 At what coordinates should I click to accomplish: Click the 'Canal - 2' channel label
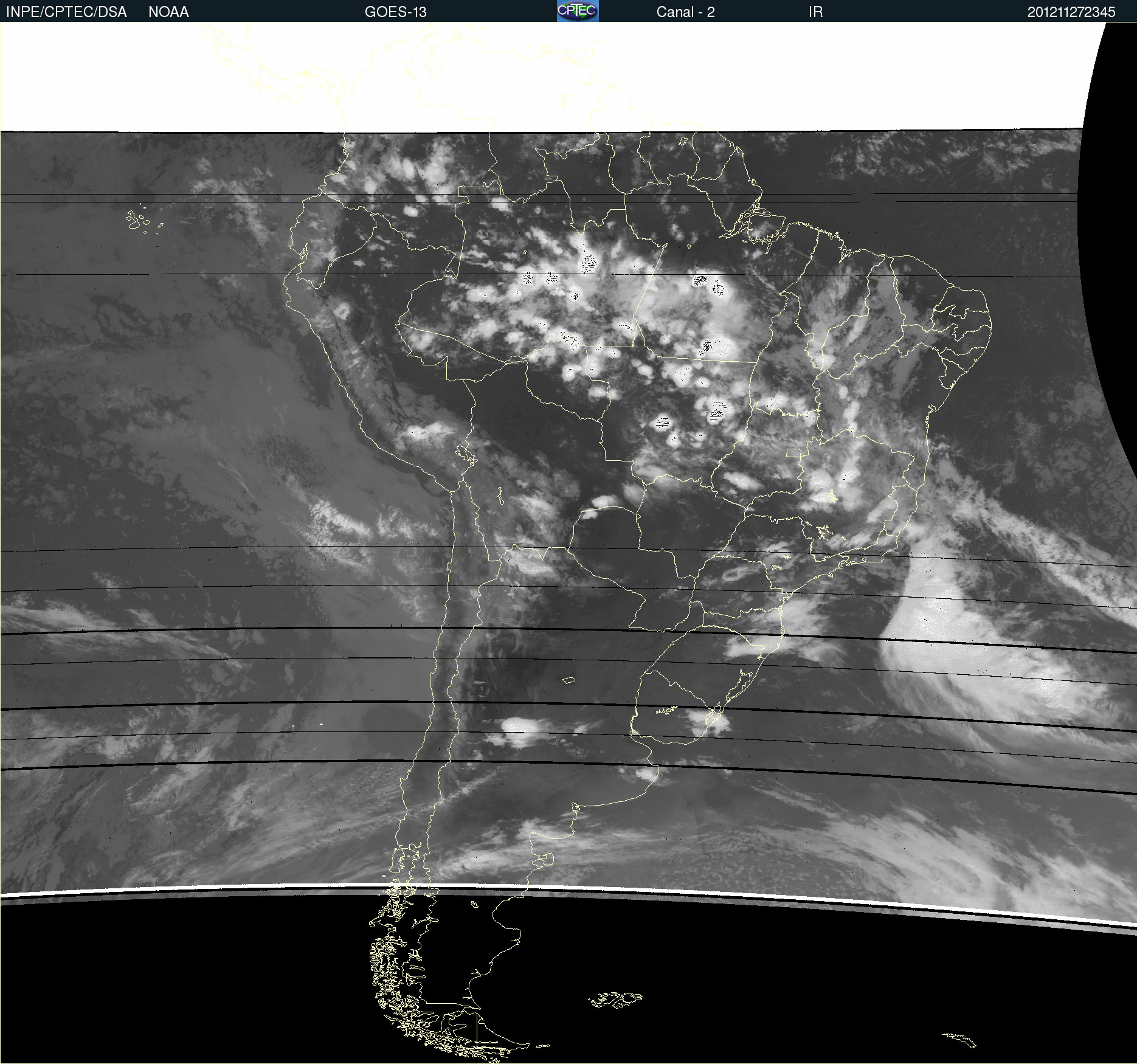pyautogui.click(x=685, y=12)
